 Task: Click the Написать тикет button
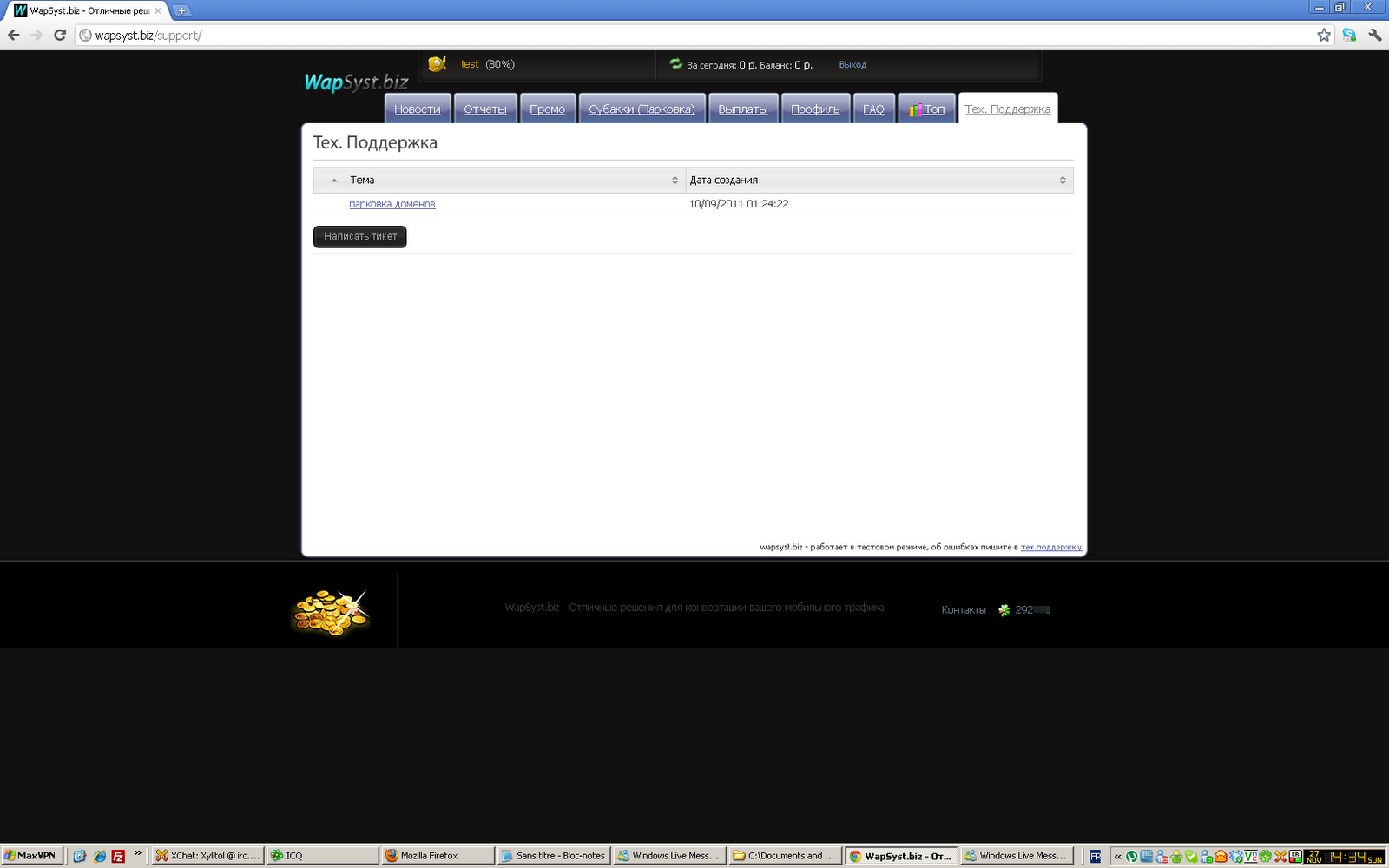coord(360,236)
